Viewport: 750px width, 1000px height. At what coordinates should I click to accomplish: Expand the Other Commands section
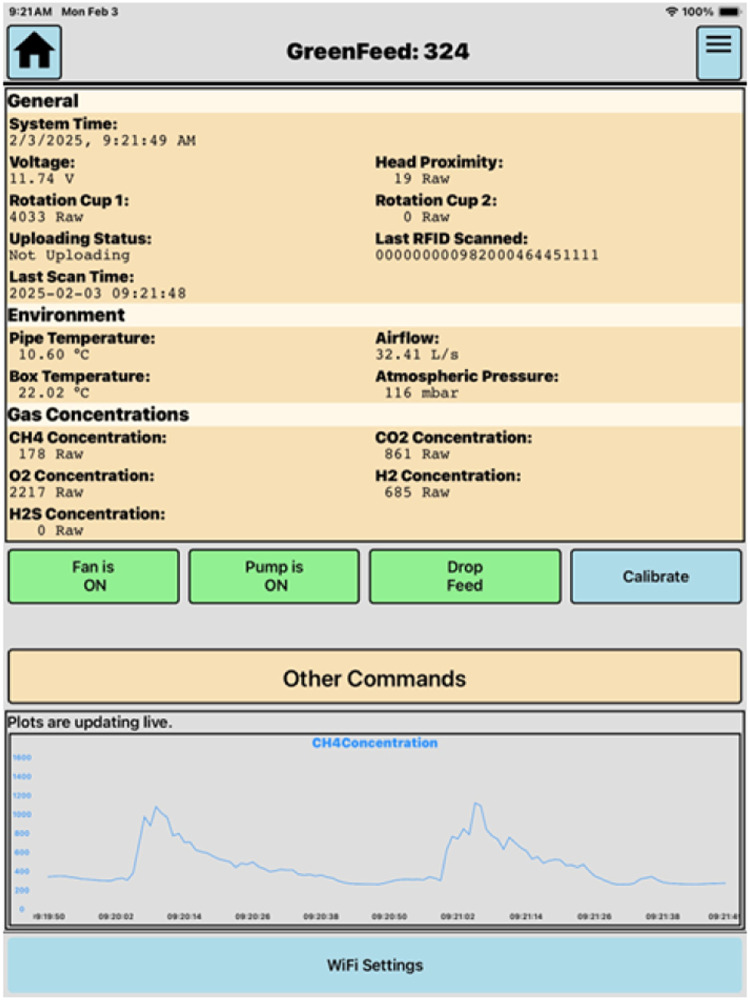tap(374, 677)
